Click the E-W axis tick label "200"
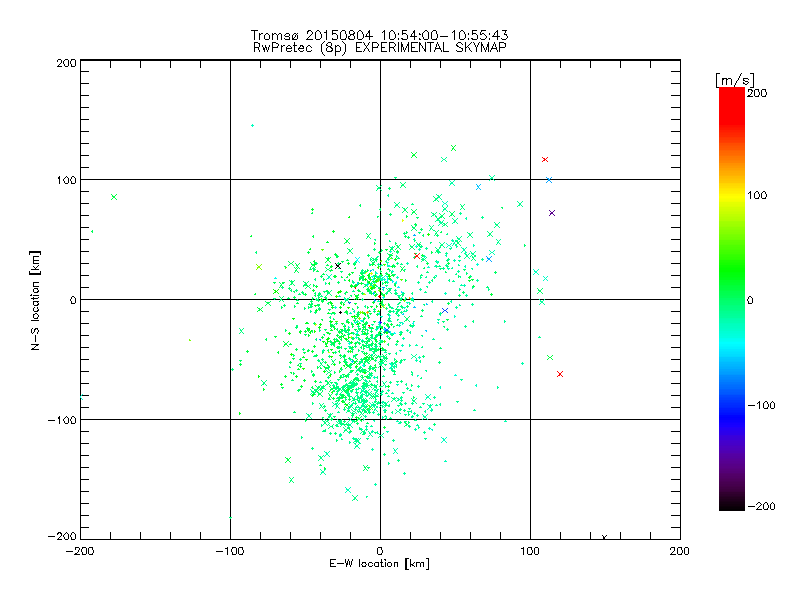 point(680,551)
